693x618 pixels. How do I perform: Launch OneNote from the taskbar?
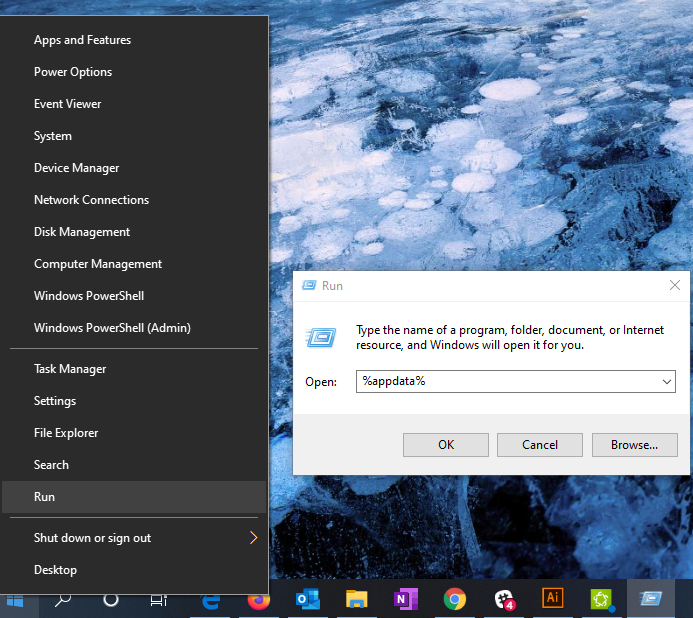tap(406, 599)
